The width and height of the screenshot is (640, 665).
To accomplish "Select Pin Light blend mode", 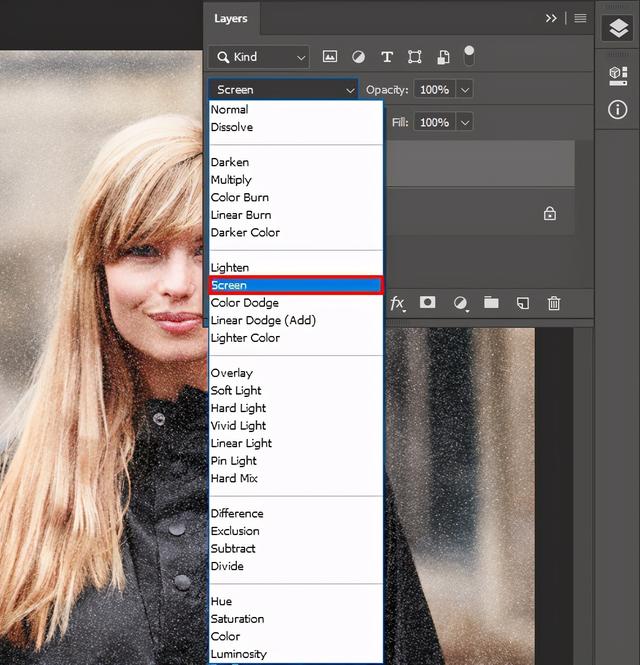I will (296, 461).
